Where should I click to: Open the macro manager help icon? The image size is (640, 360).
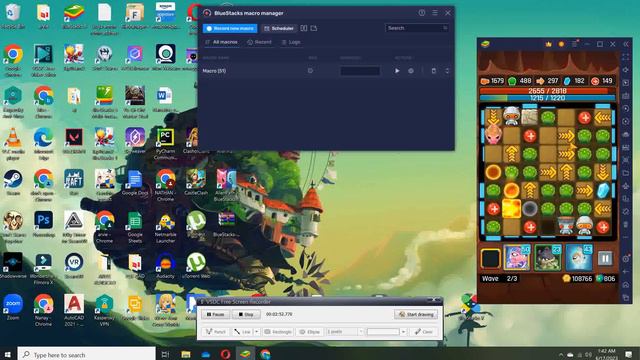[x=422, y=13]
